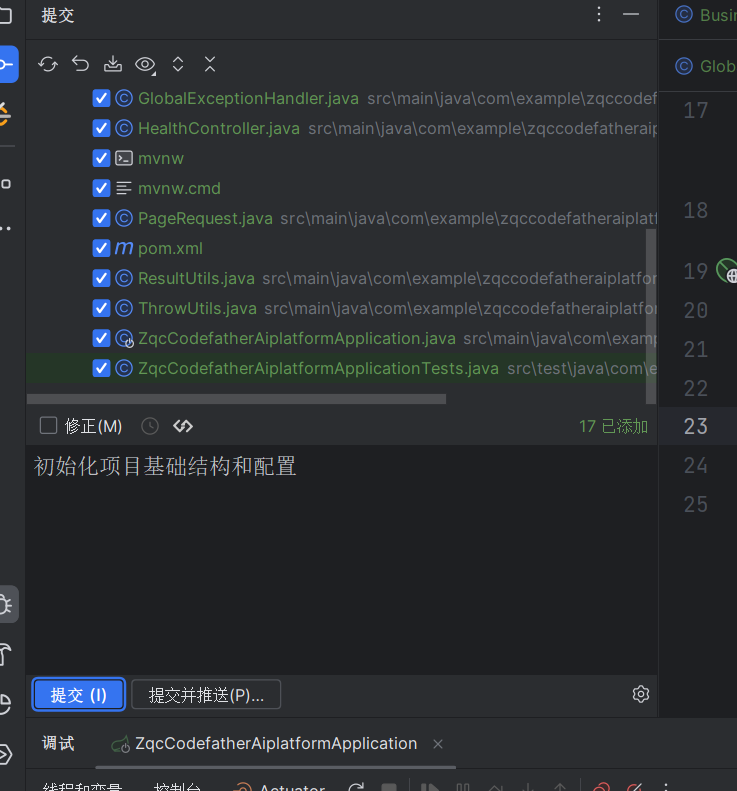The height and width of the screenshot is (791, 737).
Task: Open more tool windows ellipsis in sidebar
Action: [x=6, y=229]
